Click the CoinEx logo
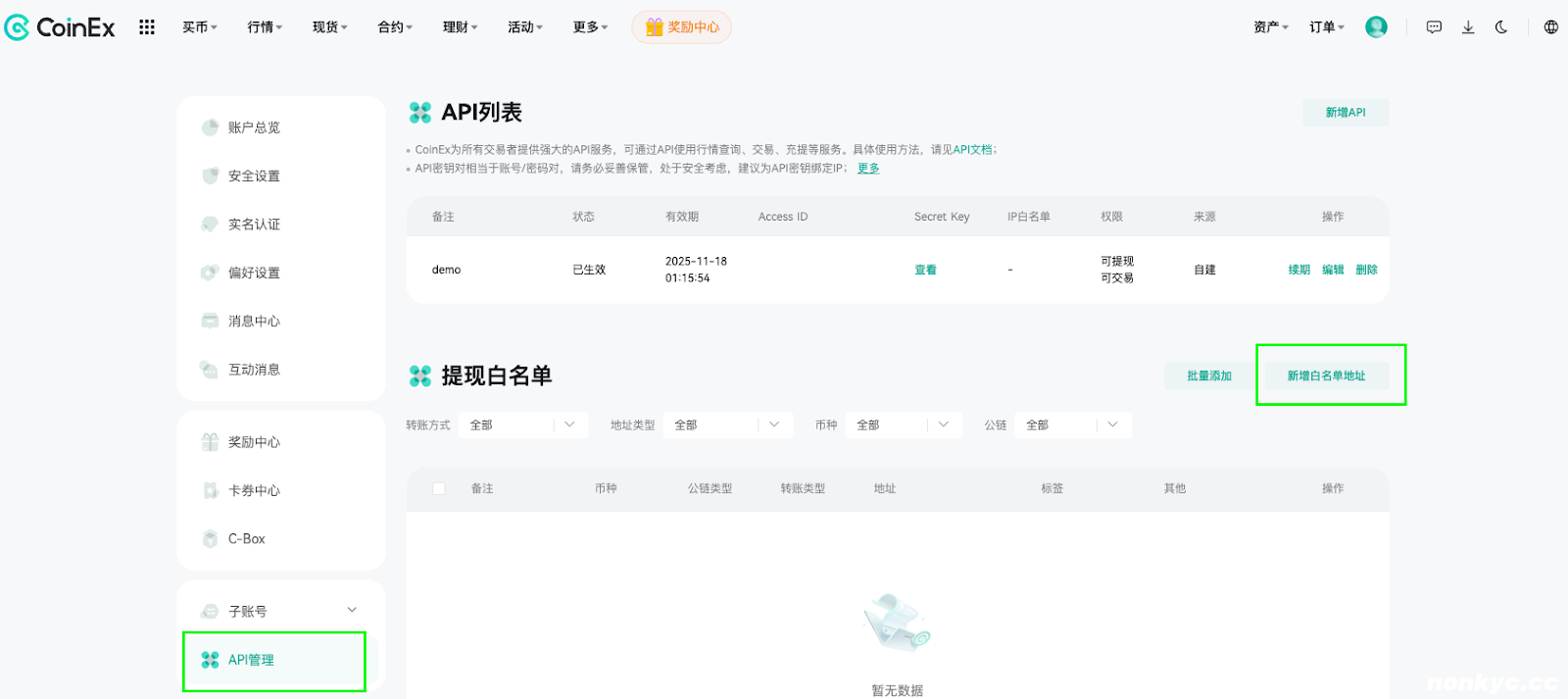 click(x=60, y=27)
